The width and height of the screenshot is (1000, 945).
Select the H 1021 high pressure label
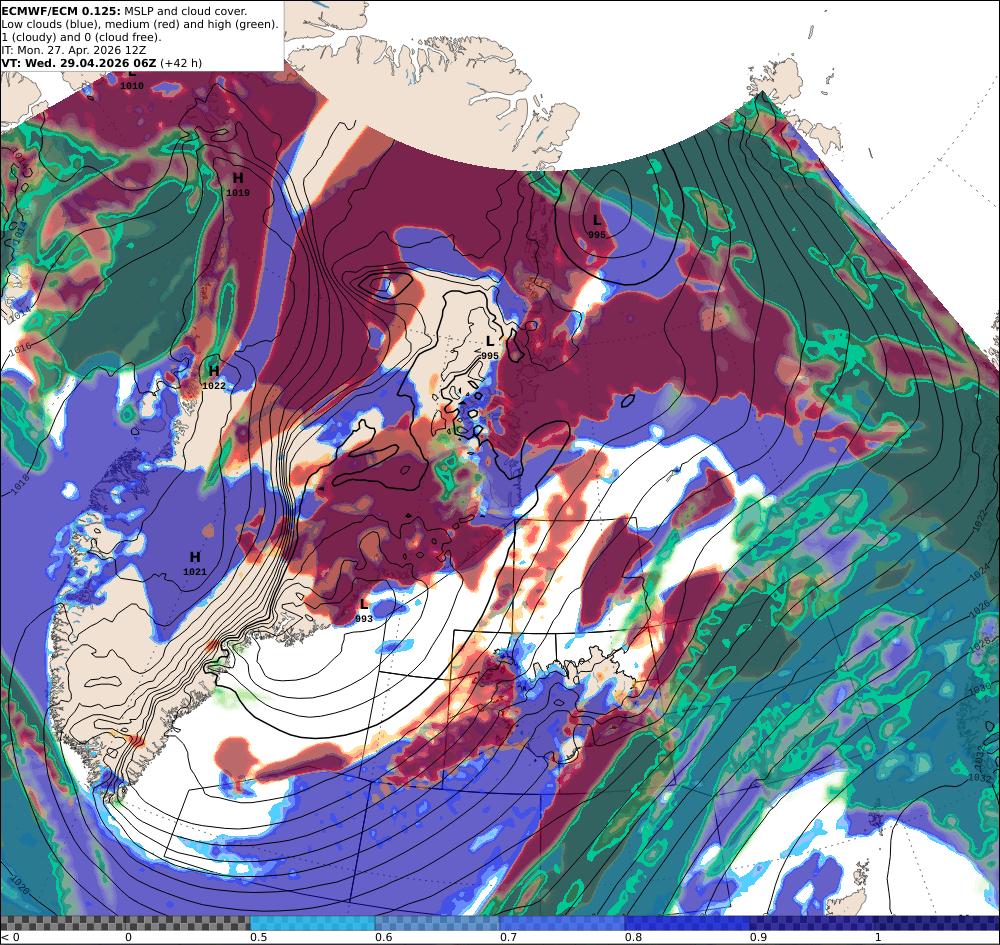[x=195, y=564]
